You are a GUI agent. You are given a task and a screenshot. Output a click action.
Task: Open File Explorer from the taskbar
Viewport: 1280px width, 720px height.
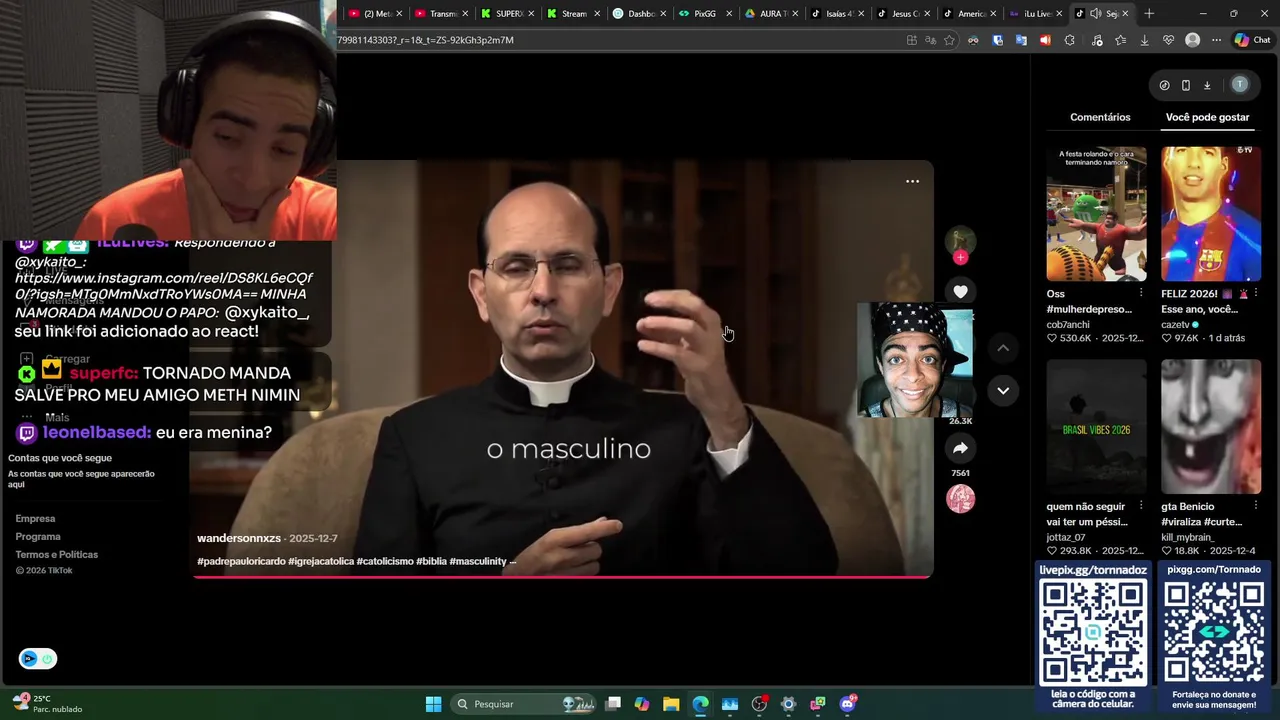tap(671, 704)
